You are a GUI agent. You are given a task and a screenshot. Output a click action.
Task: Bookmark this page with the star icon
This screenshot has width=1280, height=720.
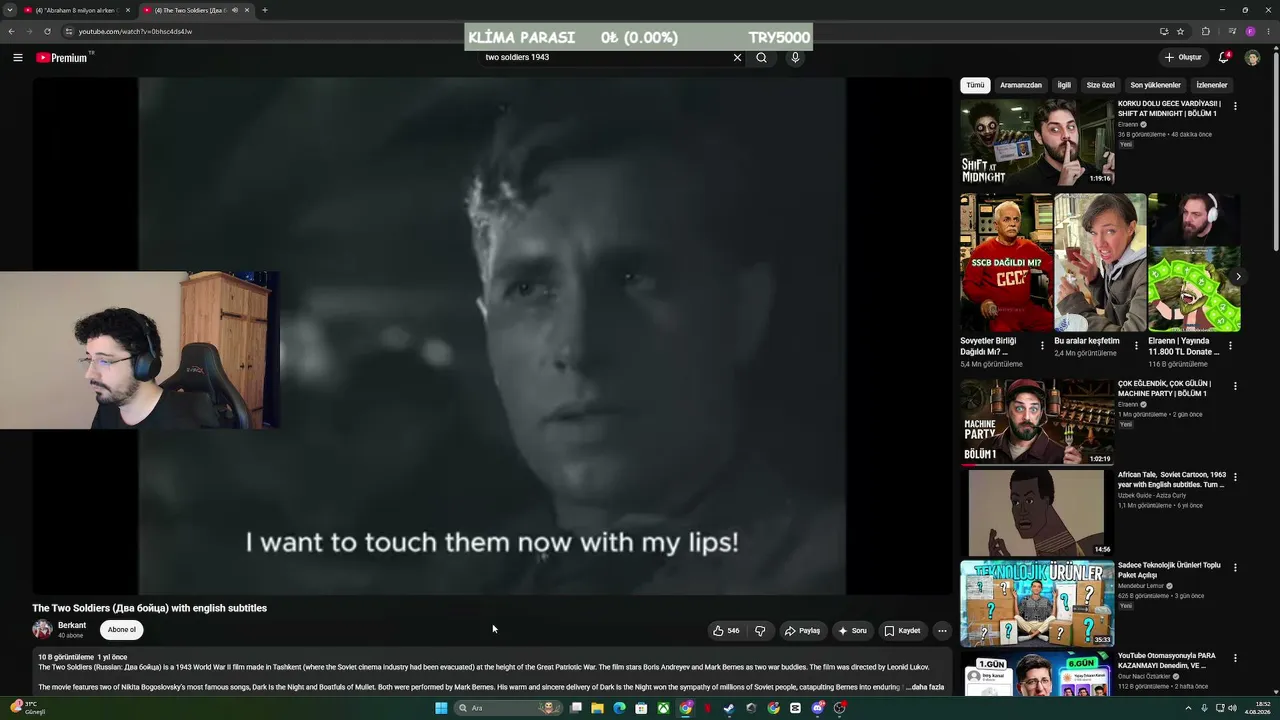tap(1180, 31)
